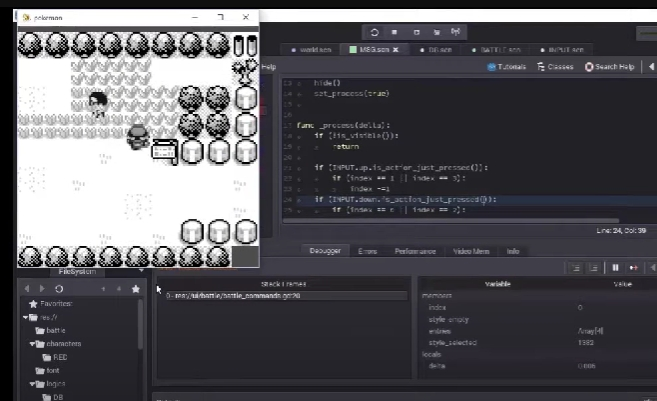Stop the running scene
The height and width of the screenshot is (401, 657).
[395, 32]
